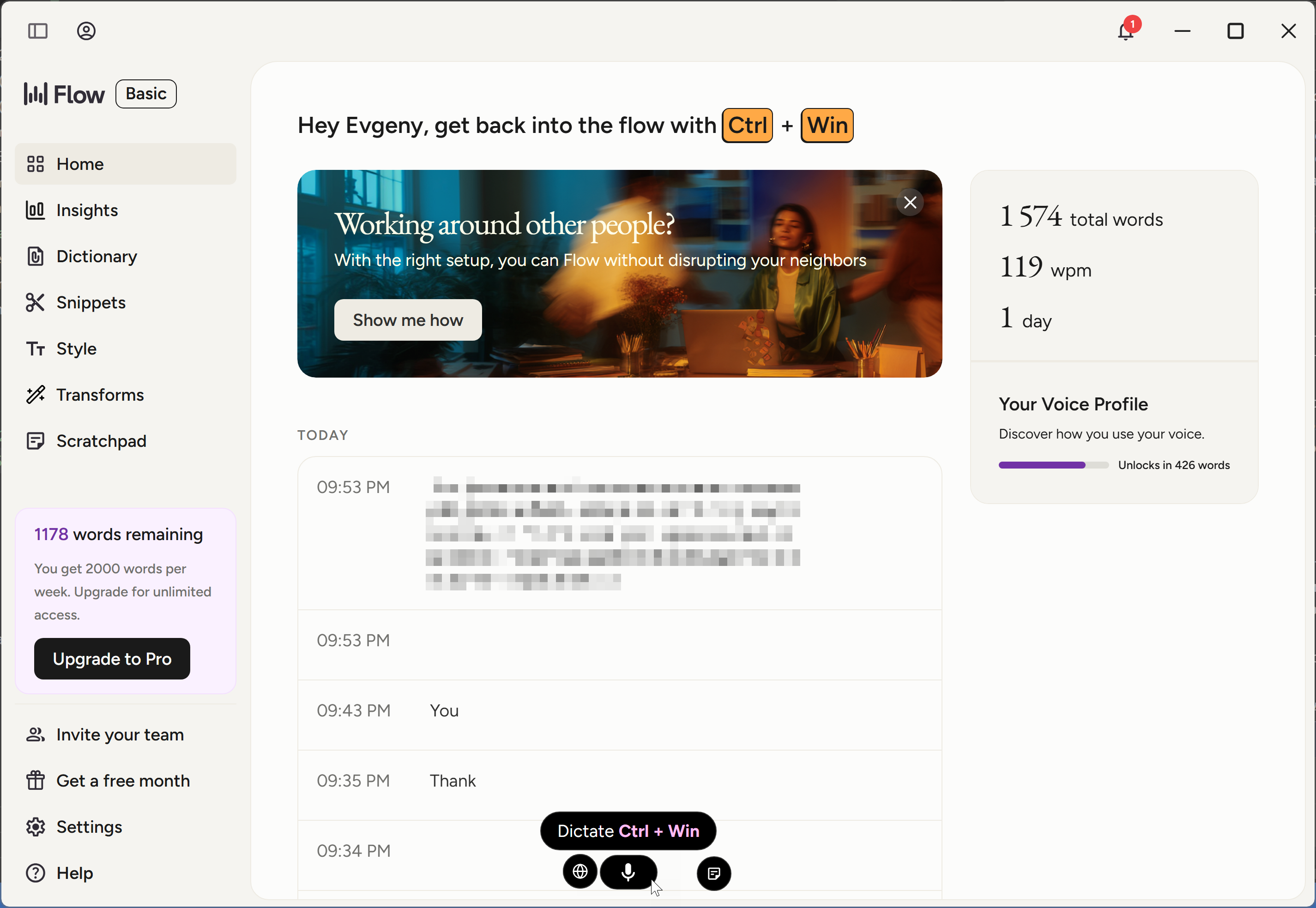
Task: Select the blurred 09:53 PM transcript entry
Action: 620,533
